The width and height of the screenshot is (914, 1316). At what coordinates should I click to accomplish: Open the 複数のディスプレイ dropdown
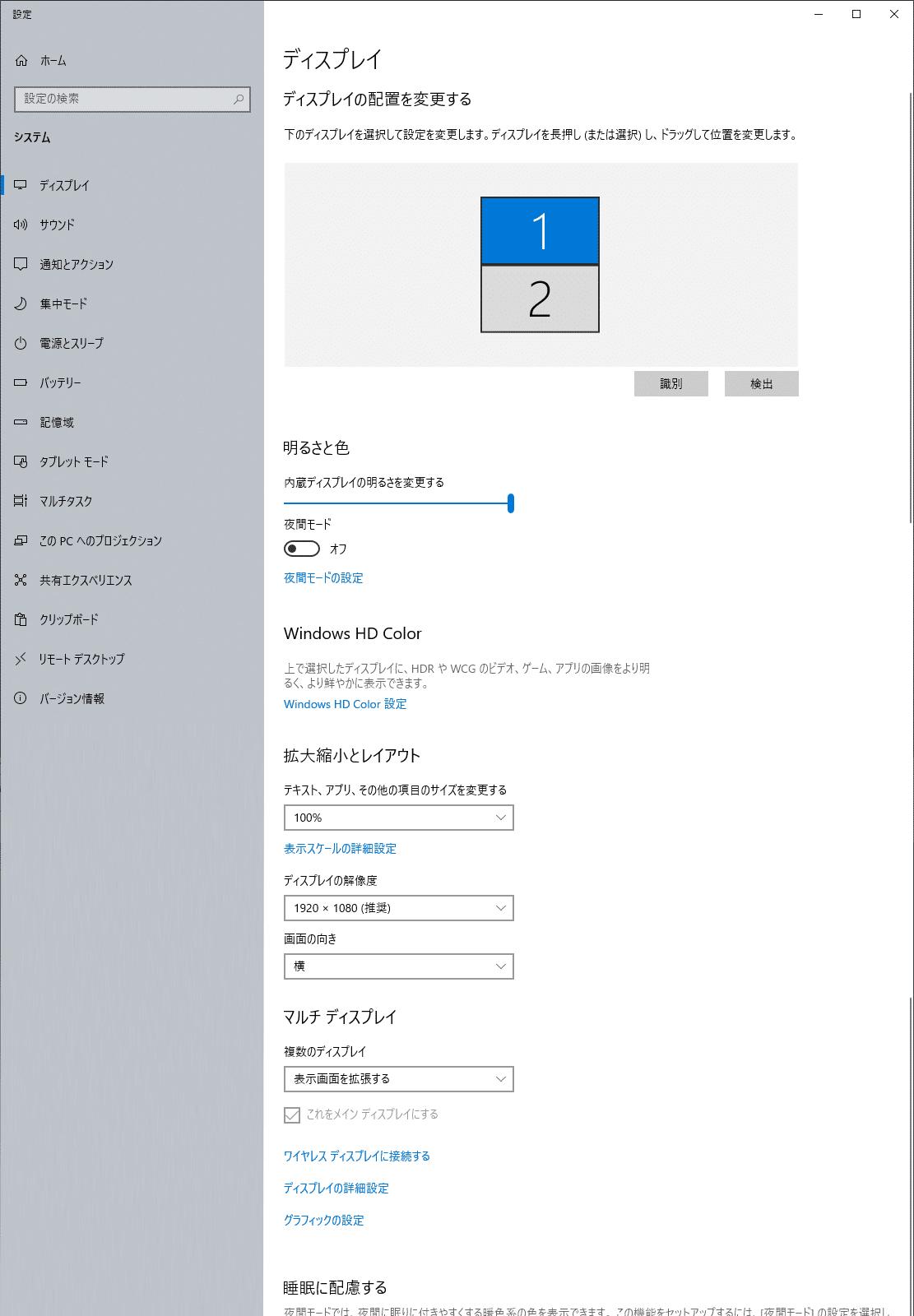point(399,1079)
